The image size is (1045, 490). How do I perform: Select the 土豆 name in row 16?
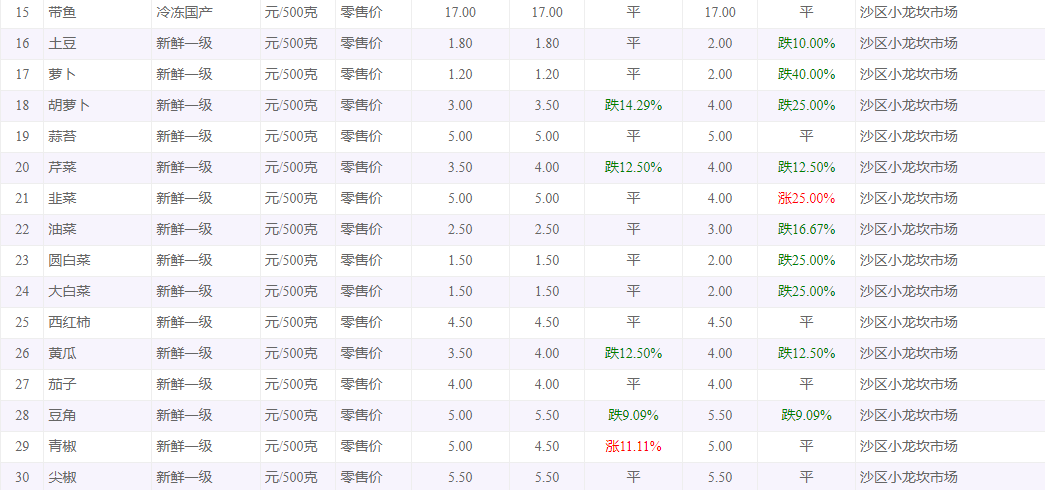pos(62,44)
